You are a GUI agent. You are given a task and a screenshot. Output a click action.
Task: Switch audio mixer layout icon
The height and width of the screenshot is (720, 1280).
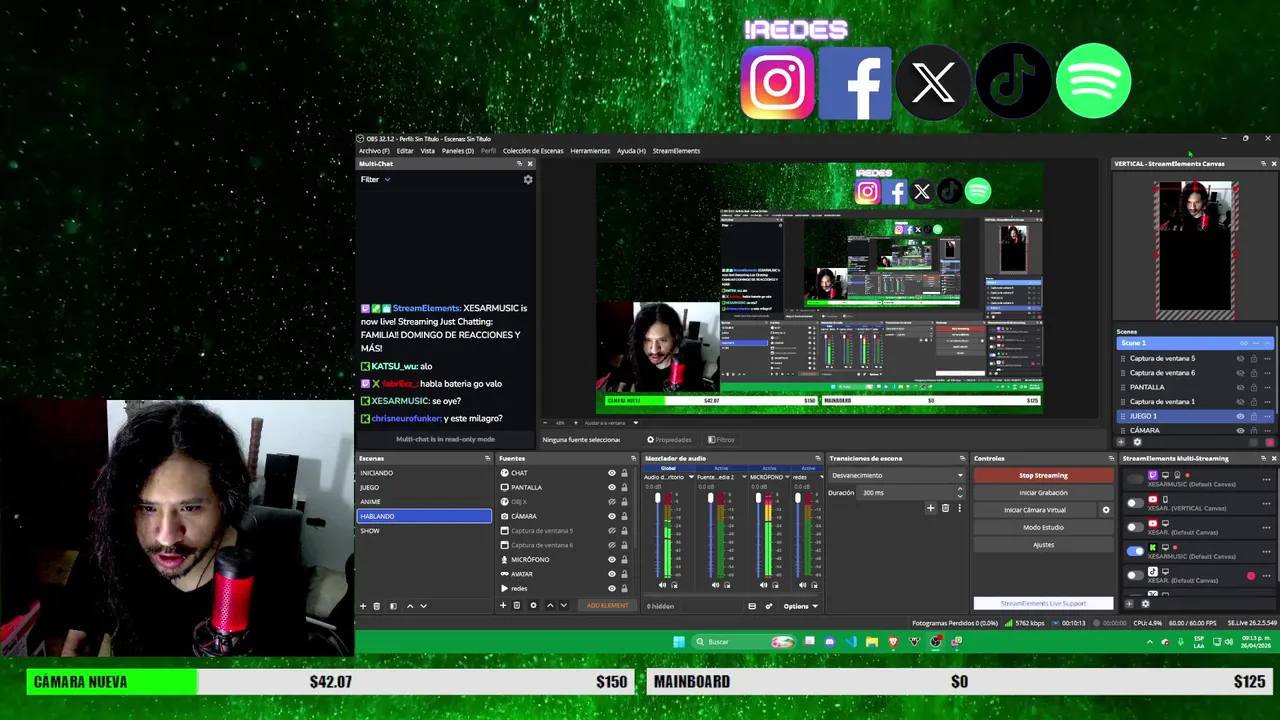[752, 606]
